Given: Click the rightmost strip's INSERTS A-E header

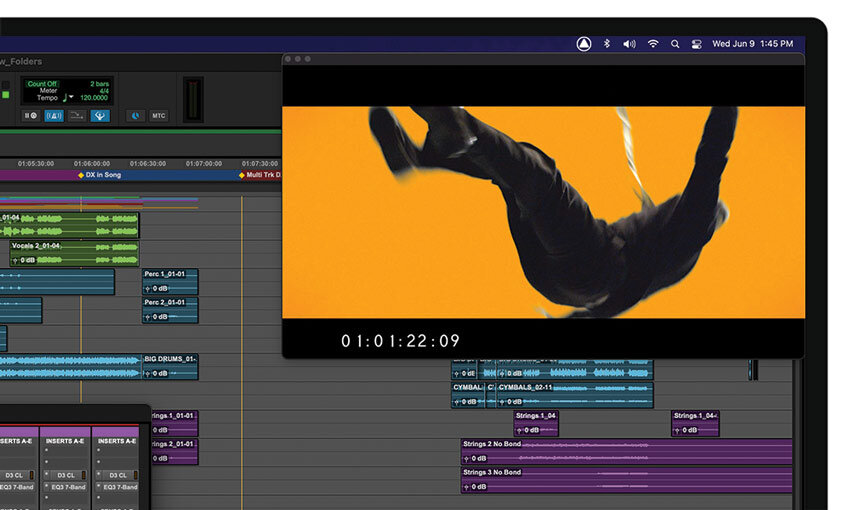Looking at the screenshot, I should tap(117, 441).
